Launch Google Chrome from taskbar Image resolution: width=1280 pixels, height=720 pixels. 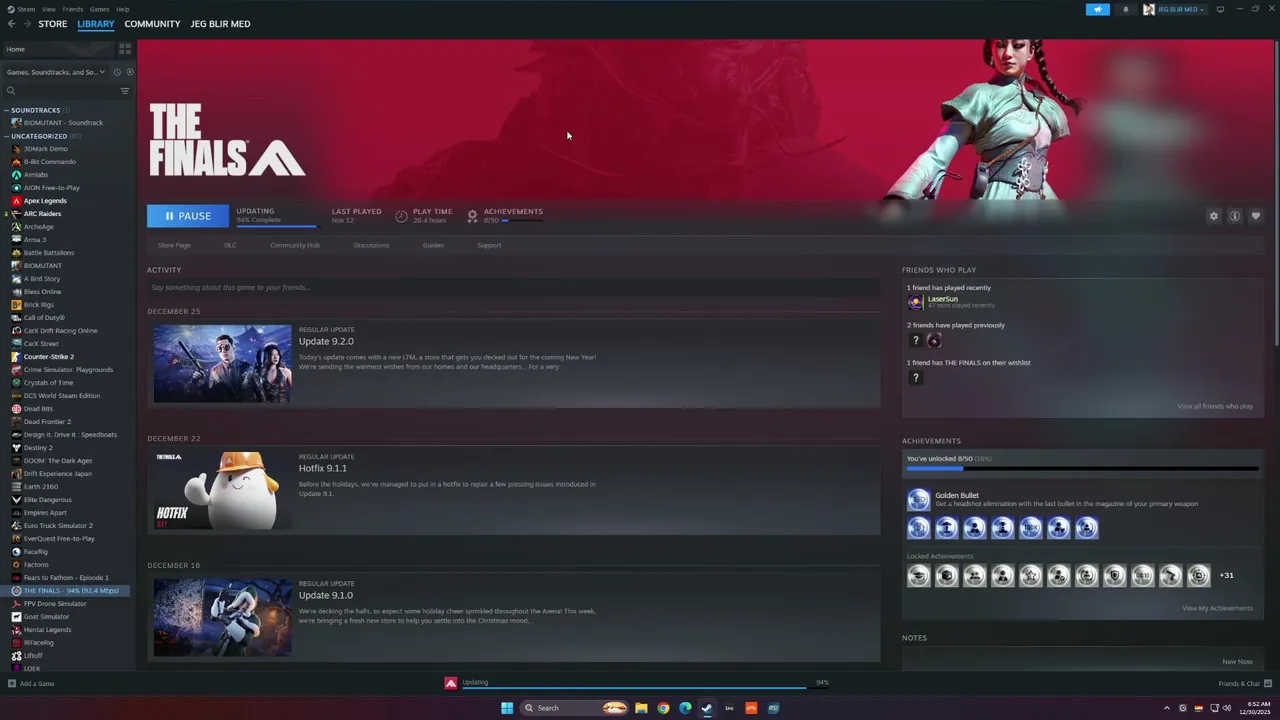click(663, 708)
